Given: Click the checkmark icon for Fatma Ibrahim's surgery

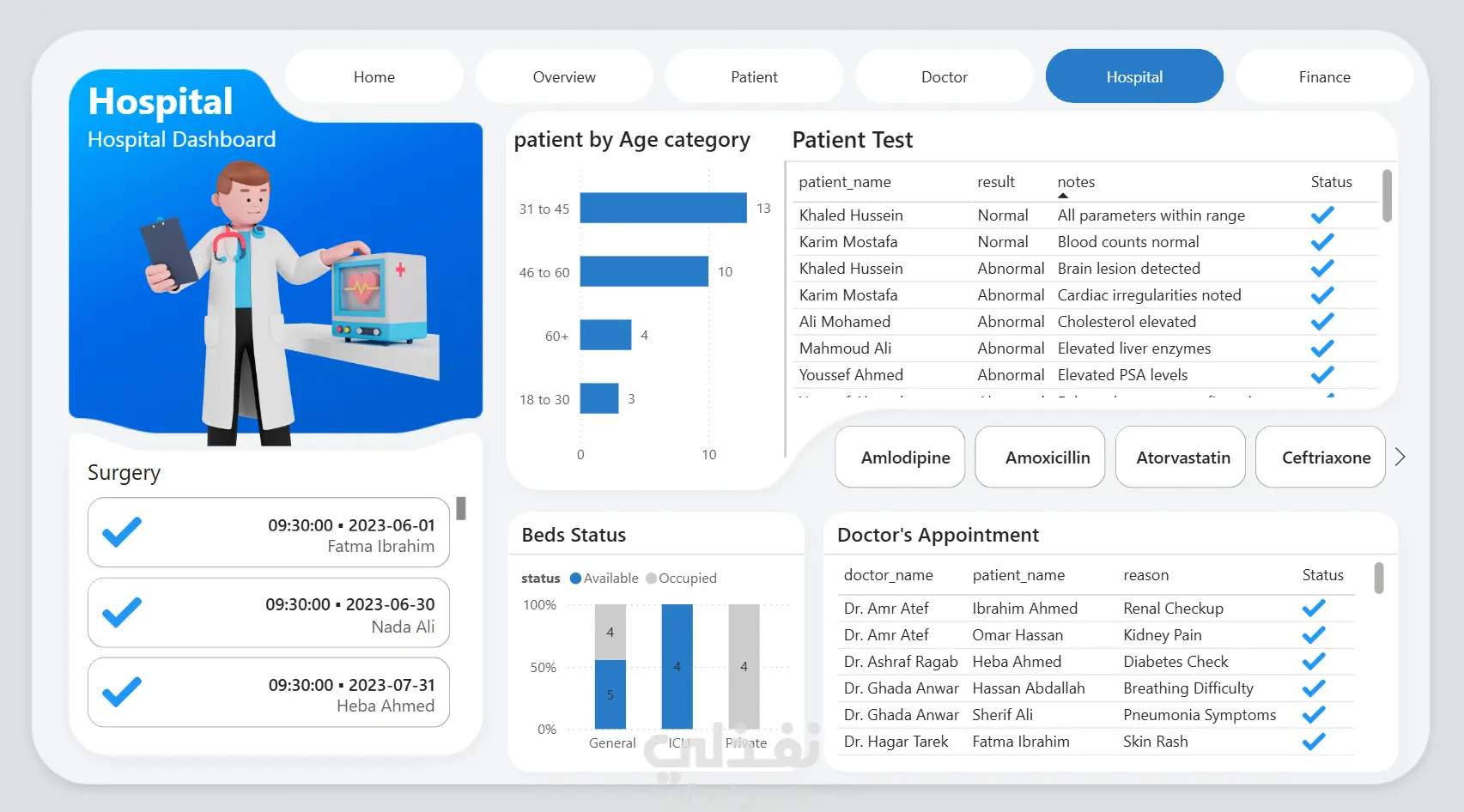Looking at the screenshot, I should tap(122, 532).
